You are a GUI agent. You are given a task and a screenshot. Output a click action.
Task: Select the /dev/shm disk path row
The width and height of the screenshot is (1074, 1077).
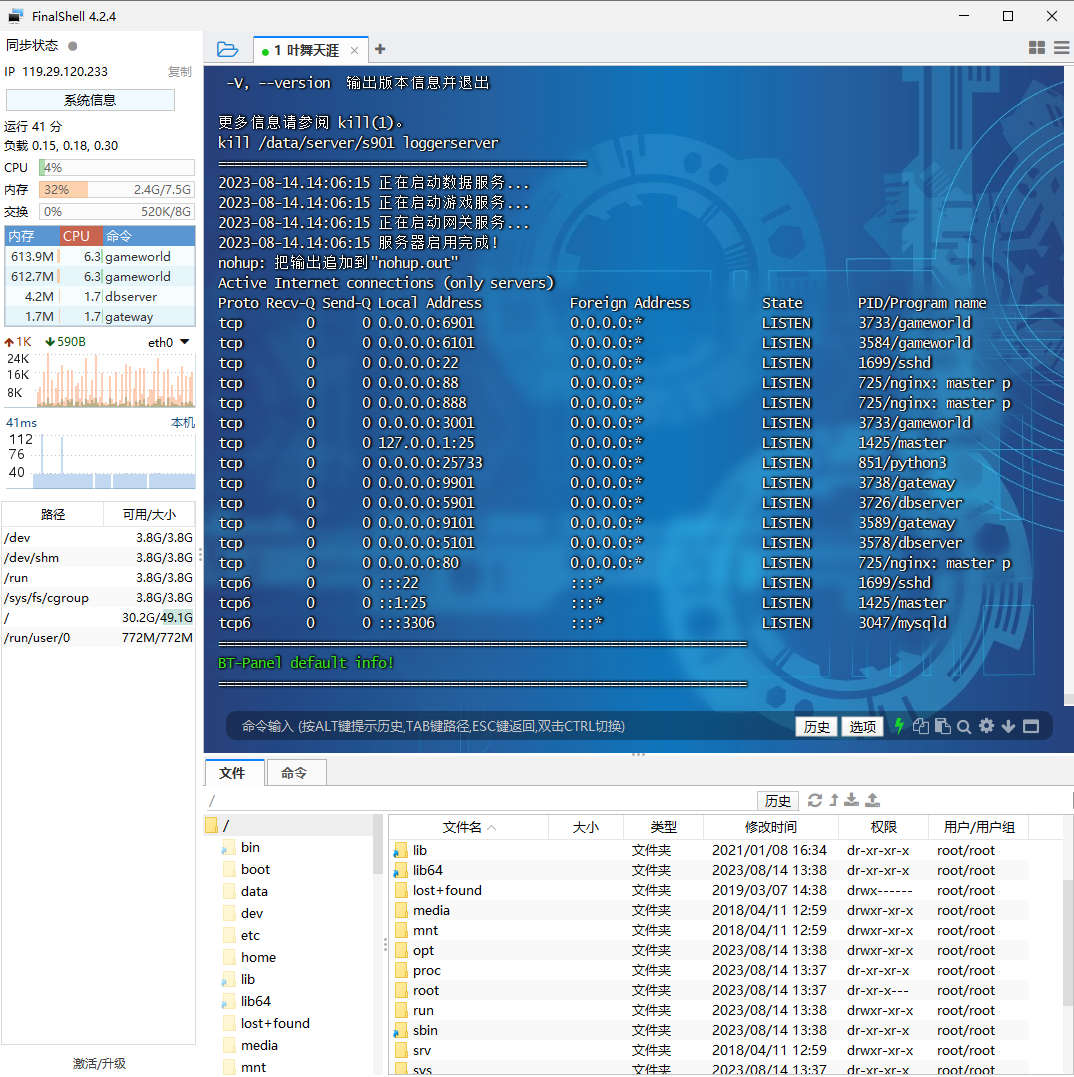tap(99, 558)
